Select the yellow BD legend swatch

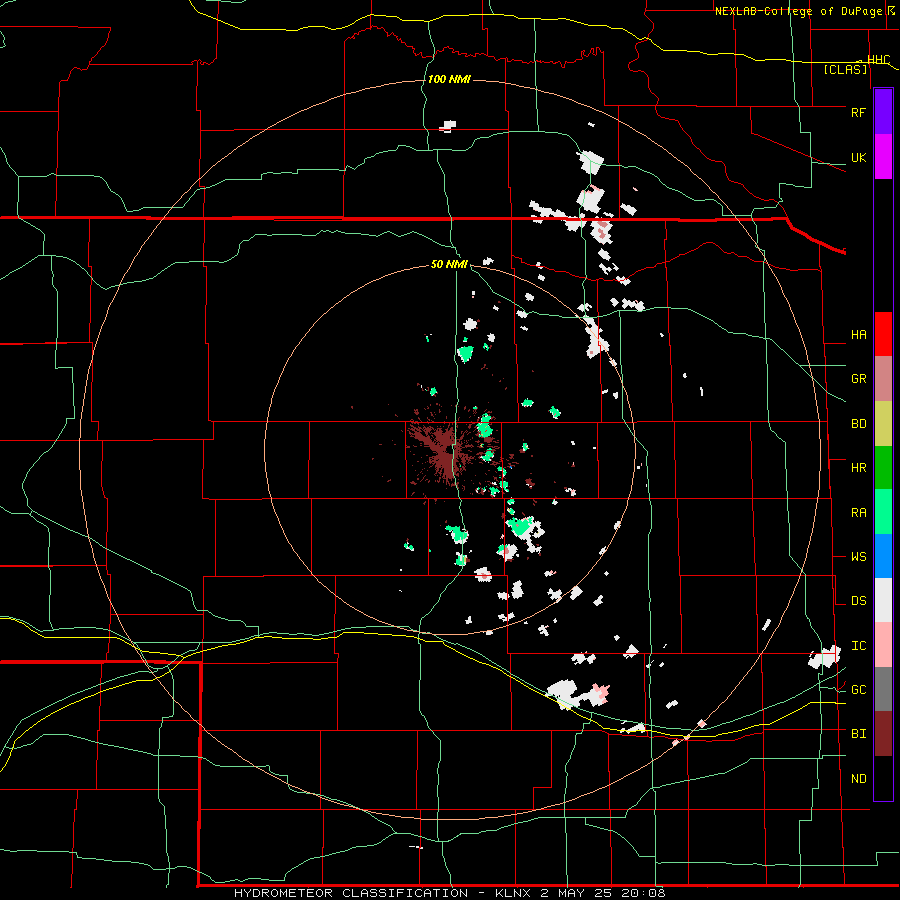tap(883, 424)
